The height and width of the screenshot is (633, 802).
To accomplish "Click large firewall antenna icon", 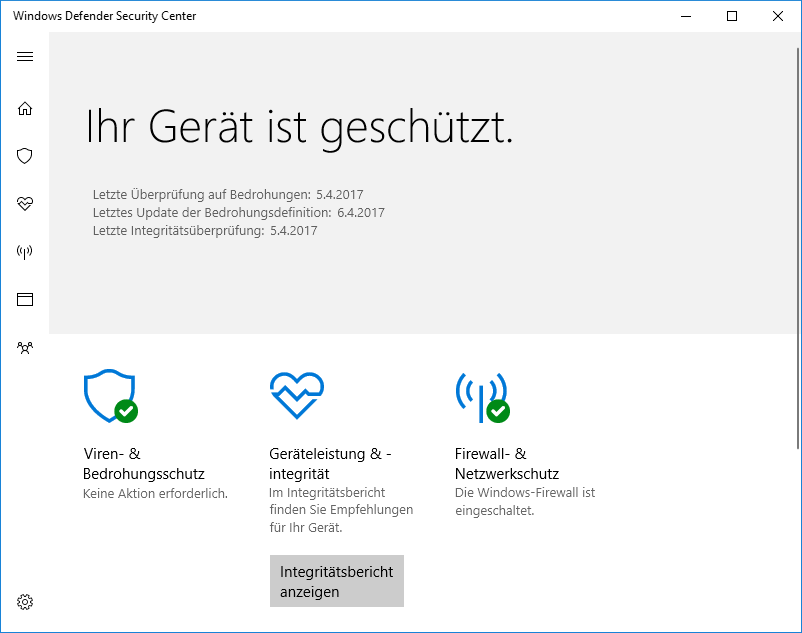I will coord(482,397).
